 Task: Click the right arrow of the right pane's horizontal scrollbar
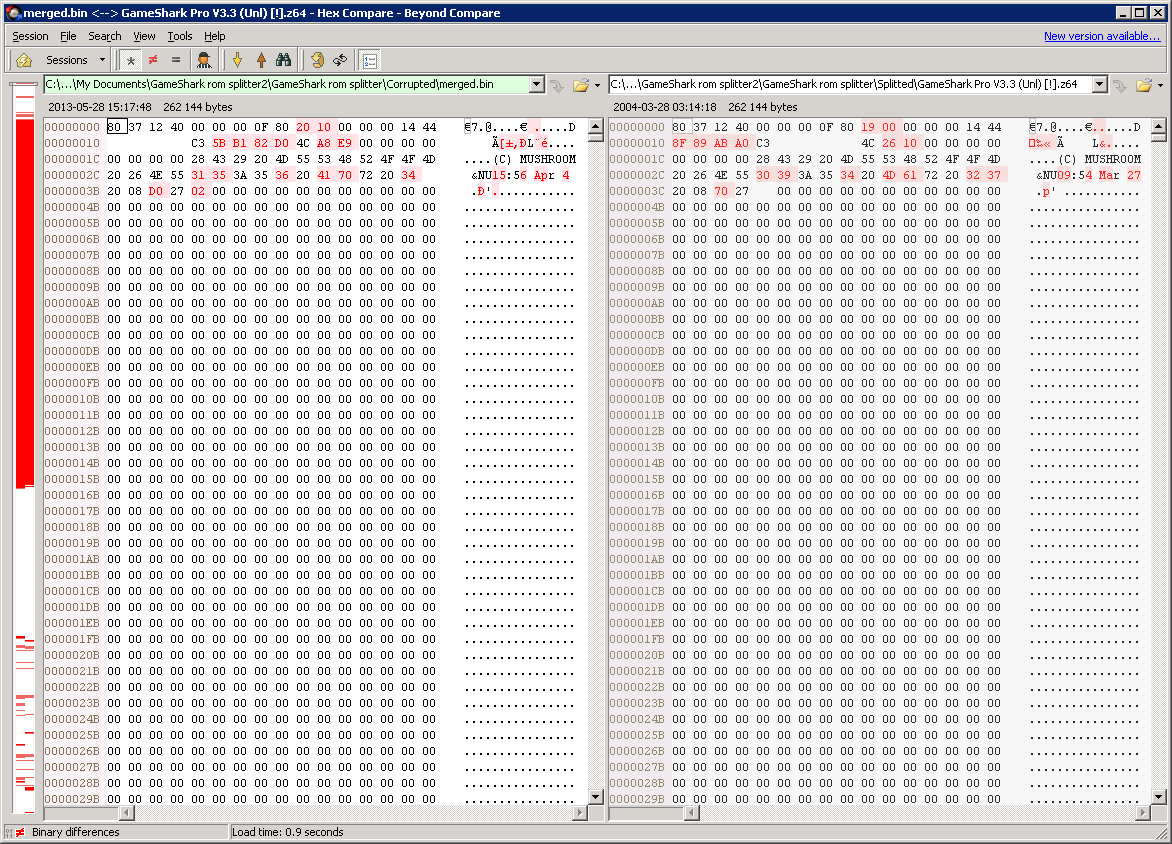click(x=1143, y=813)
